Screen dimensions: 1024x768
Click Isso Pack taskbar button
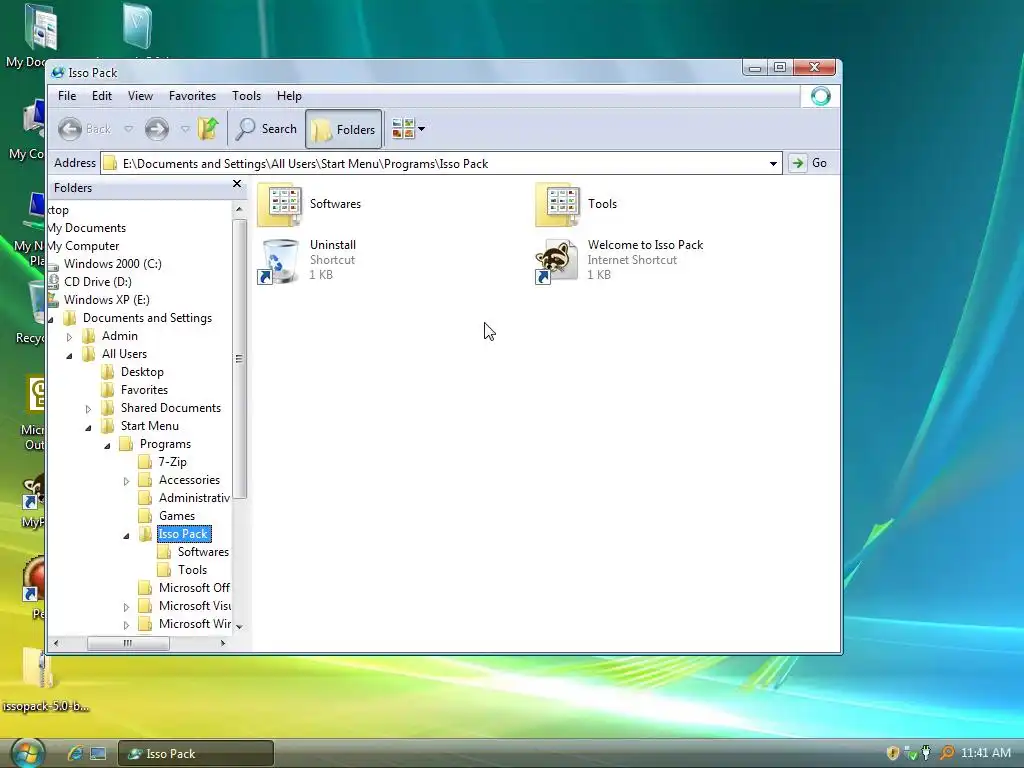point(195,754)
